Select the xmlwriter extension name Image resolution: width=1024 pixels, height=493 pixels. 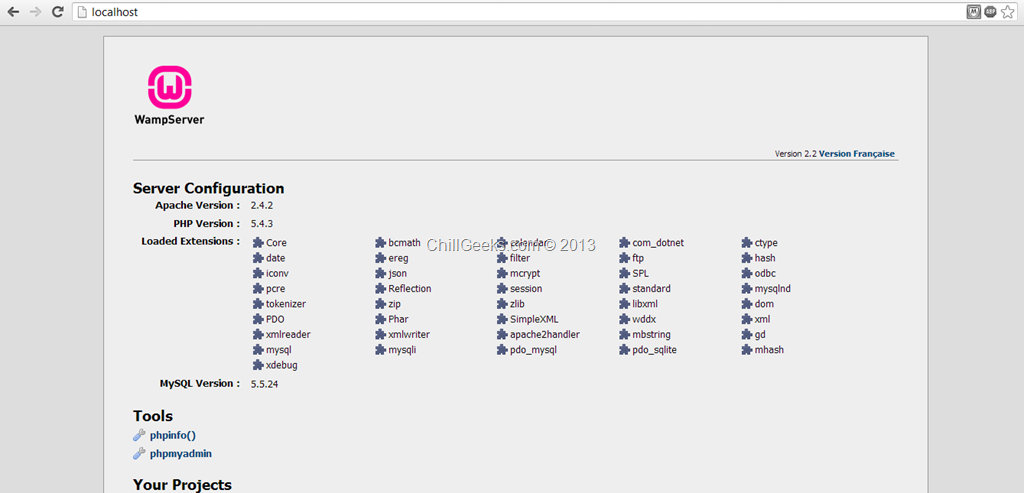click(x=409, y=334)
